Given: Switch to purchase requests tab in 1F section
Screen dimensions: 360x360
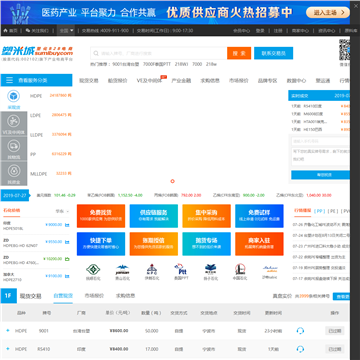Looking at the screenshot, I should 125,296.
